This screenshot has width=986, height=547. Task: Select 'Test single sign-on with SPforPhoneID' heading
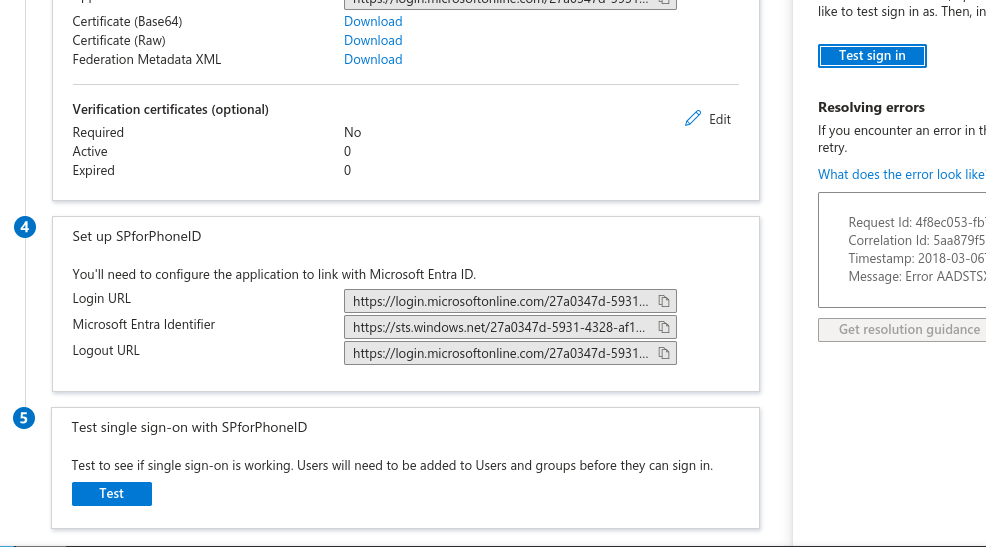pyautogui.click(x=189, y=428)
